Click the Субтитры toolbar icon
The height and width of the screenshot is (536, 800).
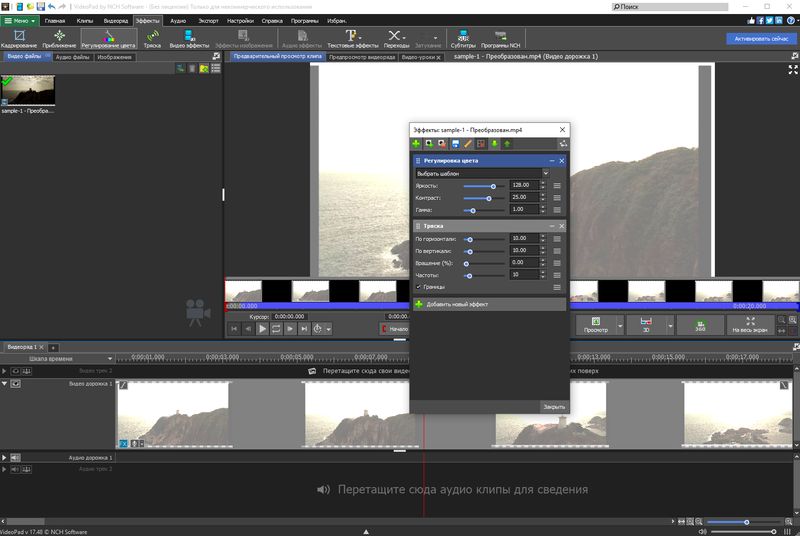click(x=462, y=38)
